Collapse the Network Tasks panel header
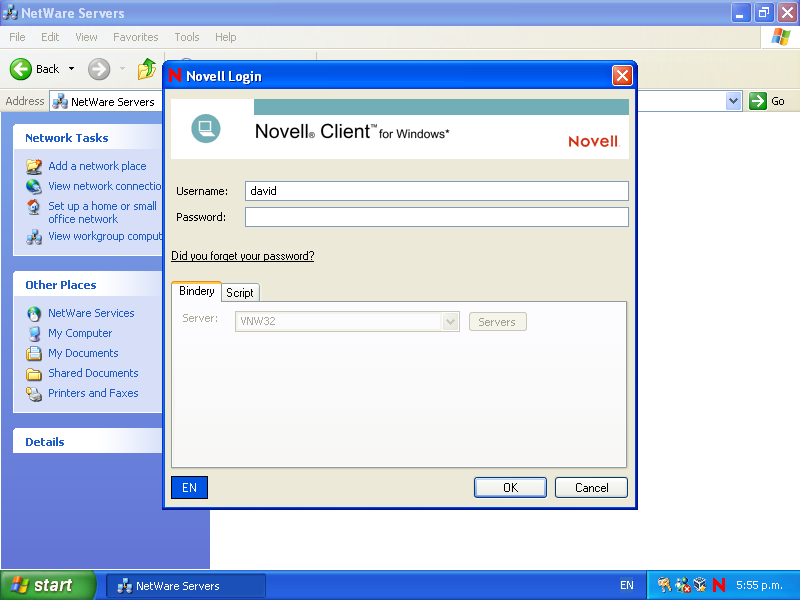Screen dimensions: 800x600 (88, 138)
